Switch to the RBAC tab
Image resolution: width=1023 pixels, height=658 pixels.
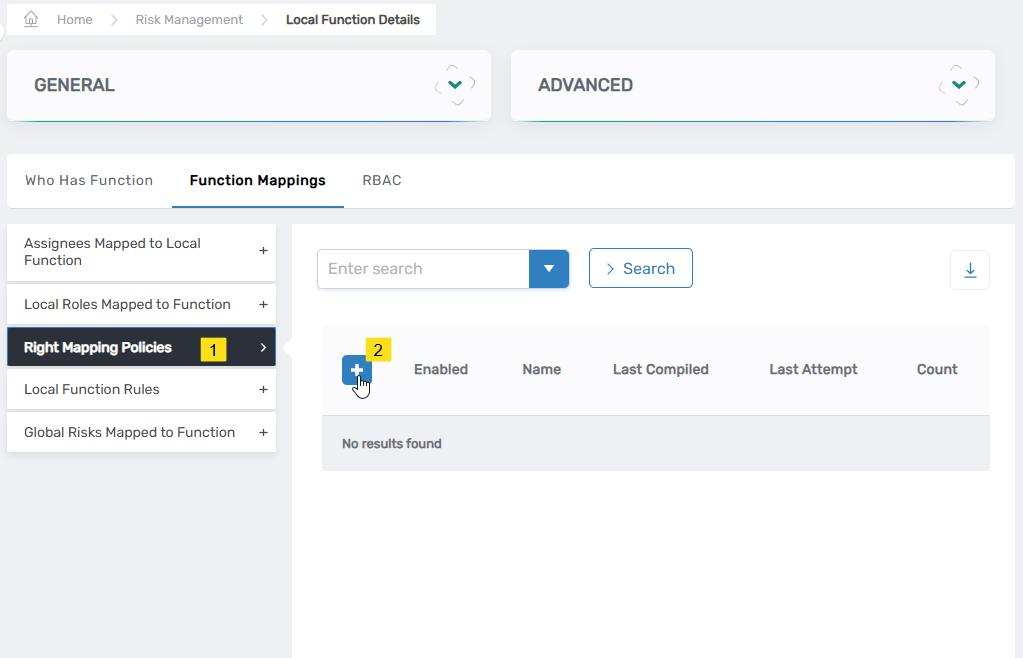(381, 180)
